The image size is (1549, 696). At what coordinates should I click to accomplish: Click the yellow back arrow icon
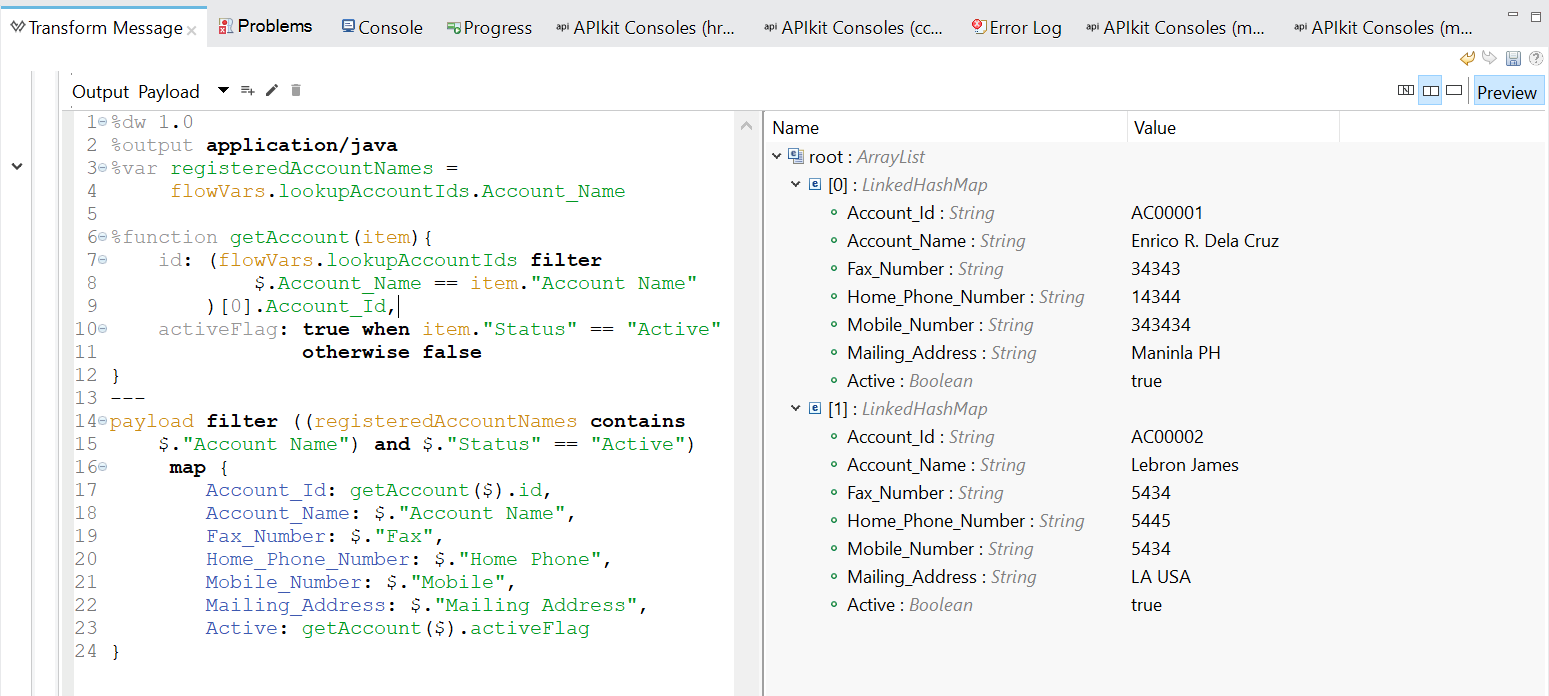pyautogui.click(x=1467, y=59)
